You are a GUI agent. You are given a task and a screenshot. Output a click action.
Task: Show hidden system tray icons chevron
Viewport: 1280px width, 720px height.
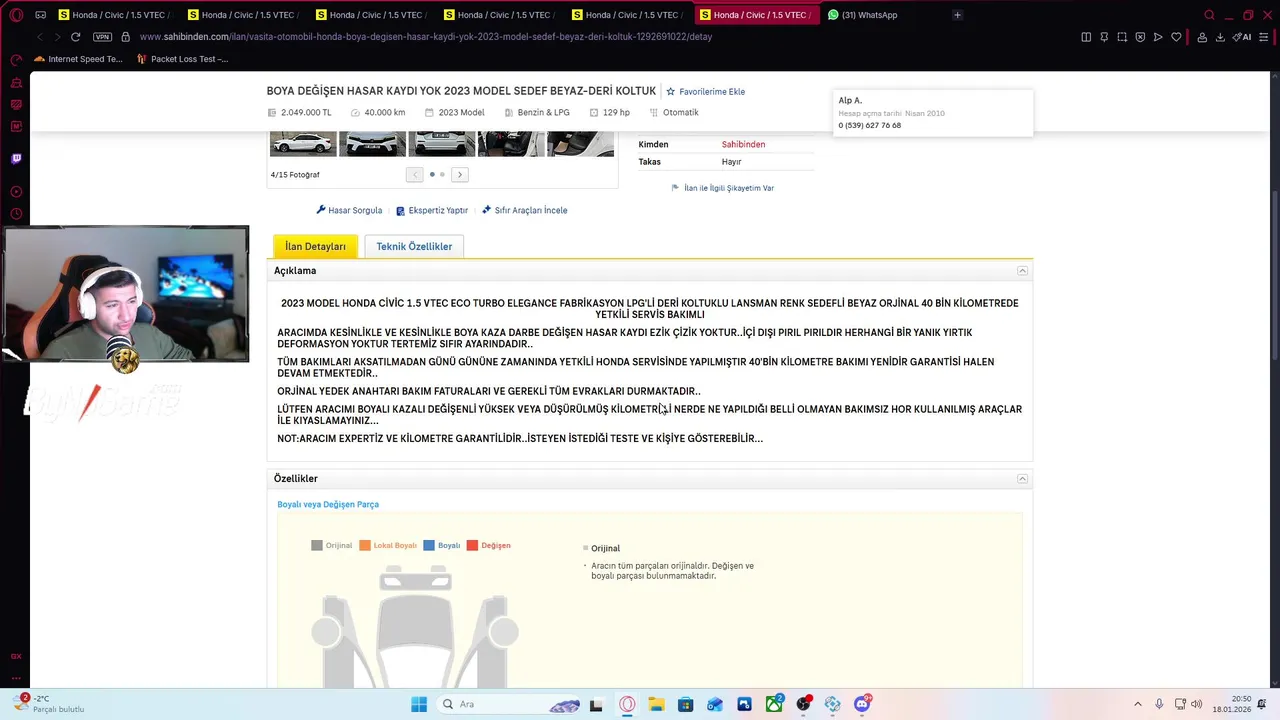coord(1137,704)
